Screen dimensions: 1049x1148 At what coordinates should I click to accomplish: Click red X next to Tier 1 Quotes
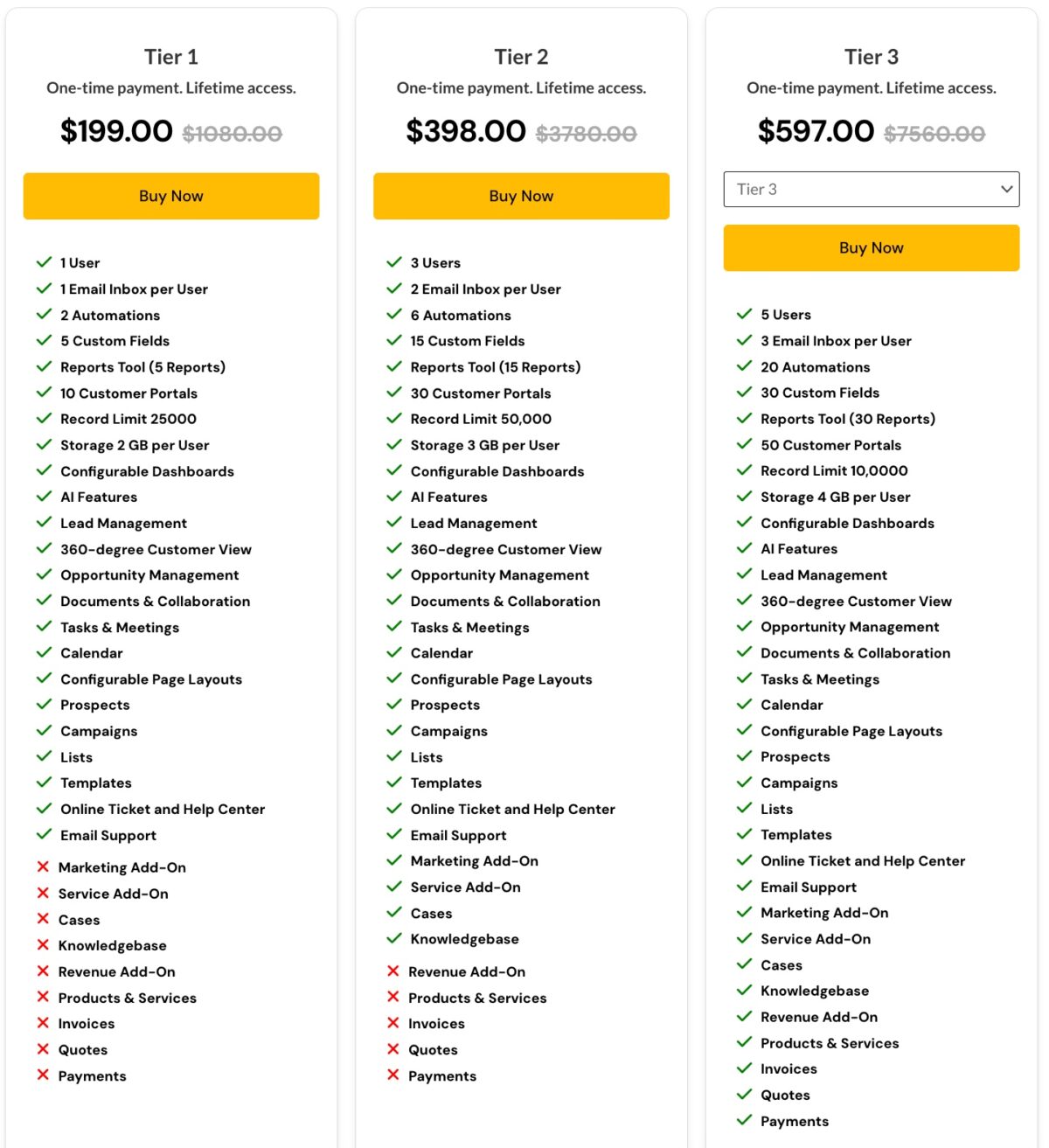[x=43, y=1049]
